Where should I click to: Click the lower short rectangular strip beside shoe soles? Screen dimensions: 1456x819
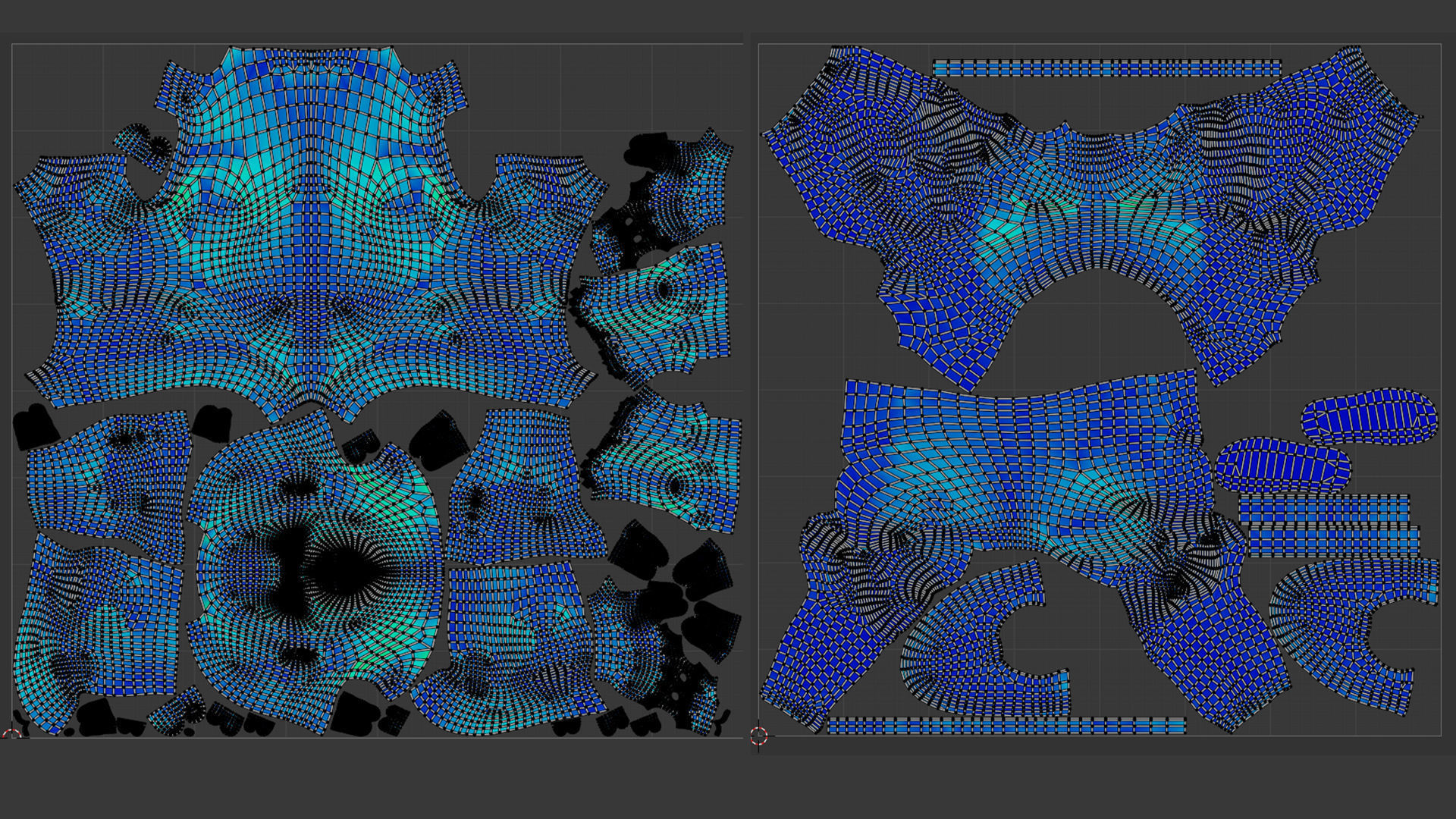pyautogui.click(x=1333, y=541)
